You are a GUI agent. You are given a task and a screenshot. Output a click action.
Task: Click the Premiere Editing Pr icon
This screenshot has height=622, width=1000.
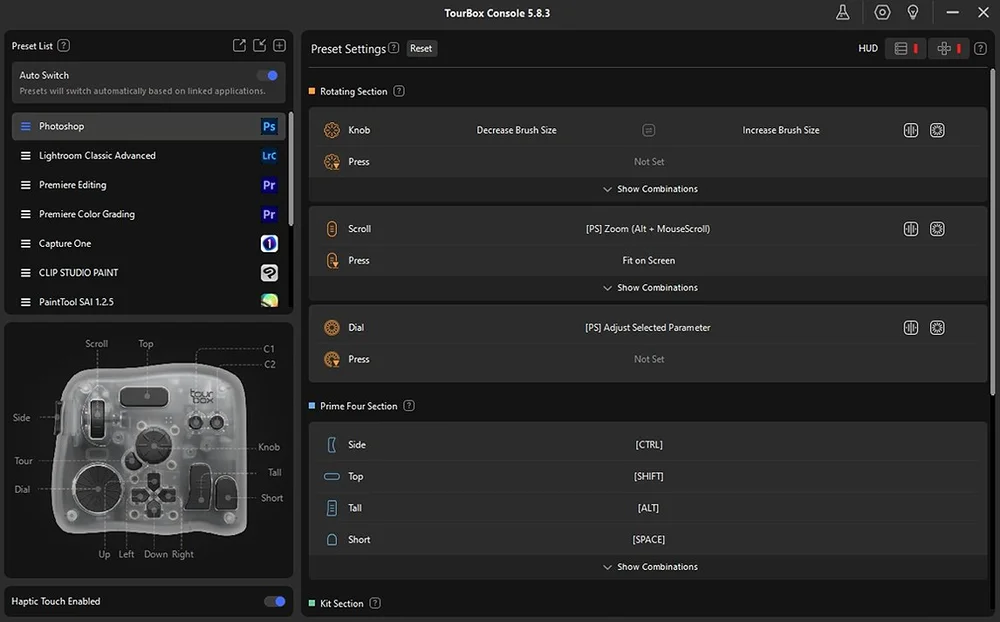pos(269,185)
